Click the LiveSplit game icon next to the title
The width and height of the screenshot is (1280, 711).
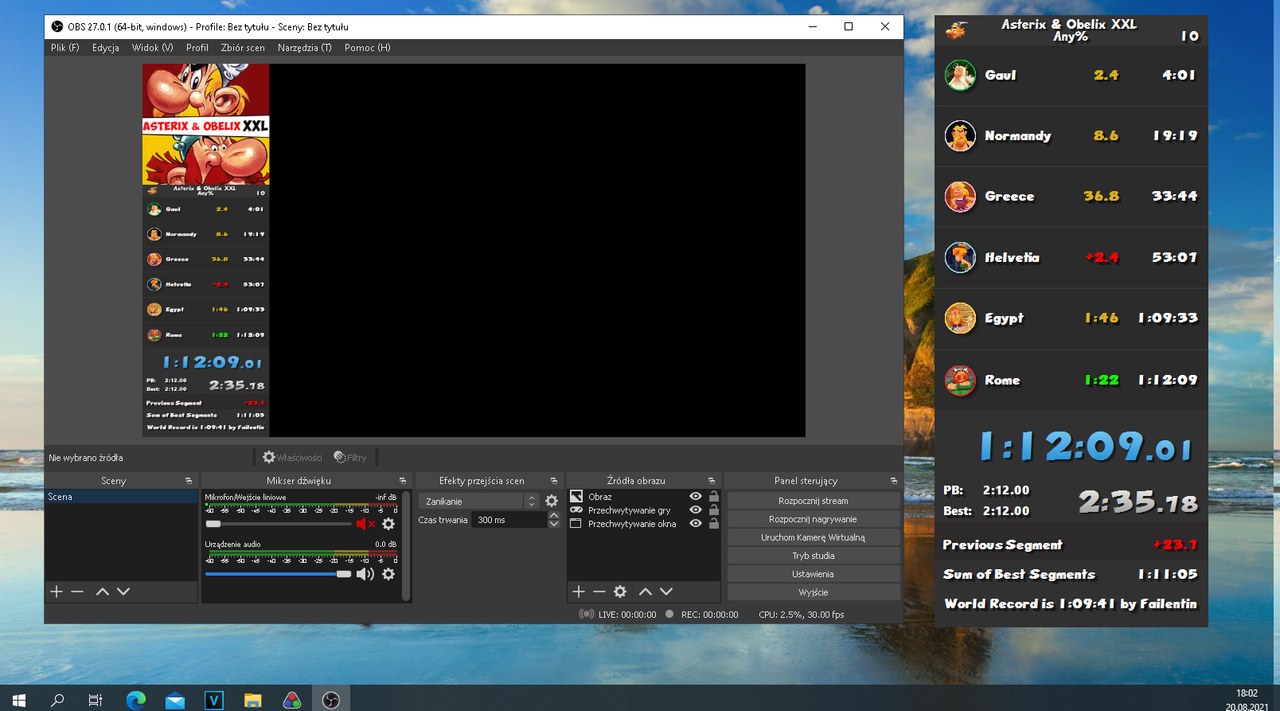957,29
